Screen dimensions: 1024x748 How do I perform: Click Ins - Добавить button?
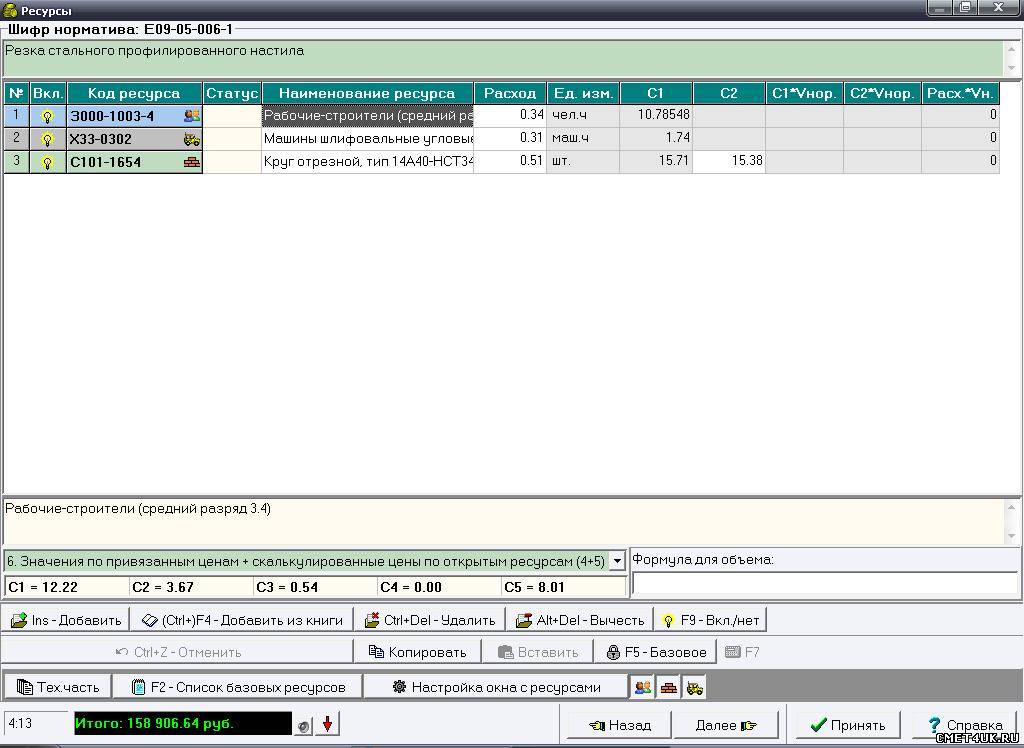pyautogui.click(x=66, y=620)
